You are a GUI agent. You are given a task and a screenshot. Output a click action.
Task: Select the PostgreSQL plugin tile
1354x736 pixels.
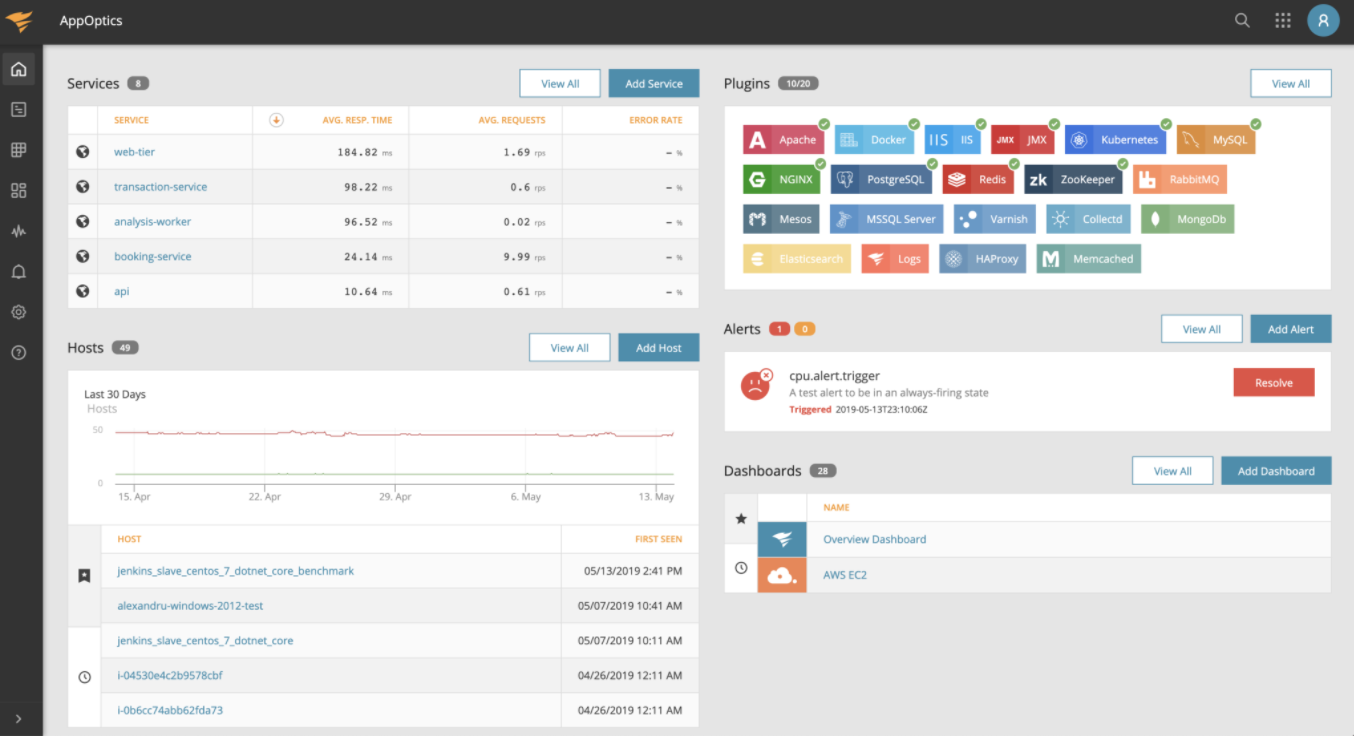coord(881,180)
